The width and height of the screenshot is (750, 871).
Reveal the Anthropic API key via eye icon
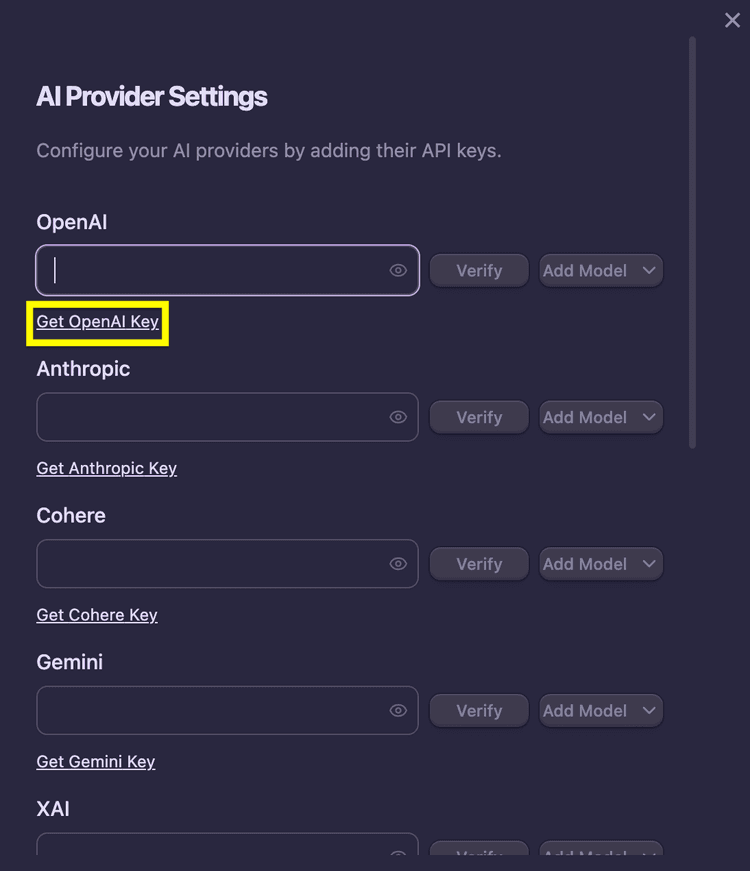(x=398, y=417)
